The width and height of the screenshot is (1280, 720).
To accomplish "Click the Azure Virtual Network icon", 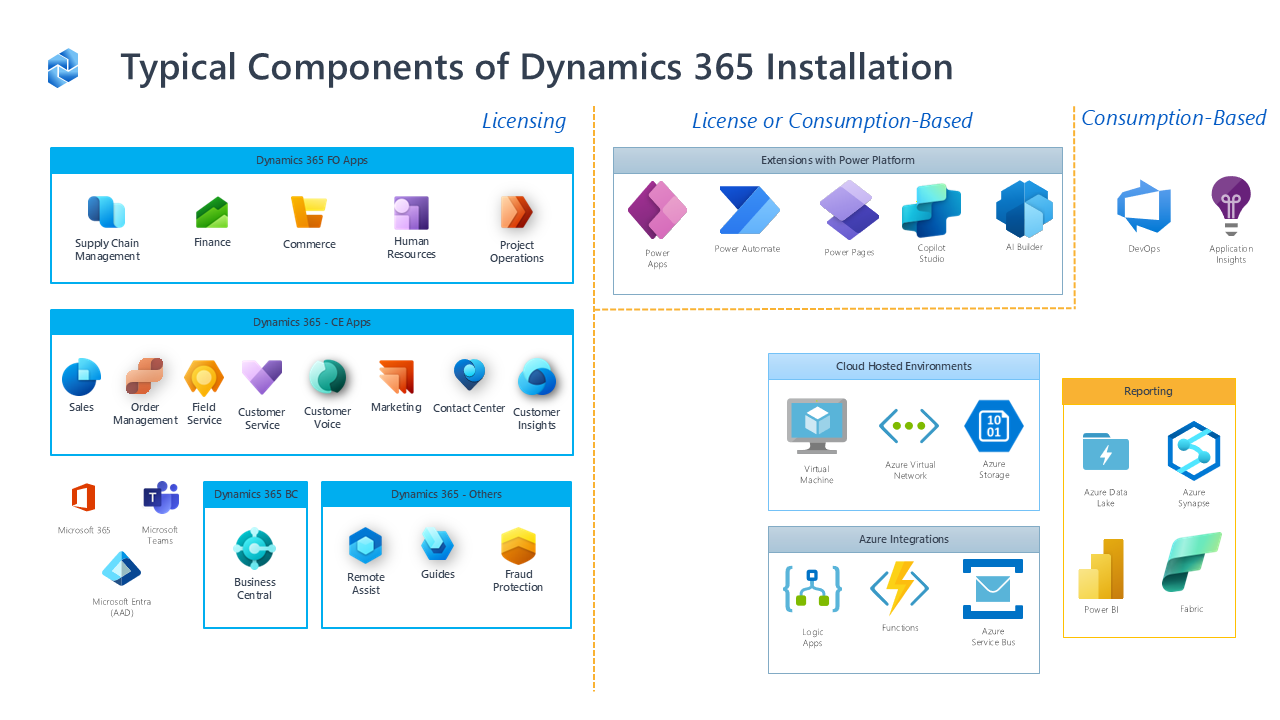I will coord(909,426).
